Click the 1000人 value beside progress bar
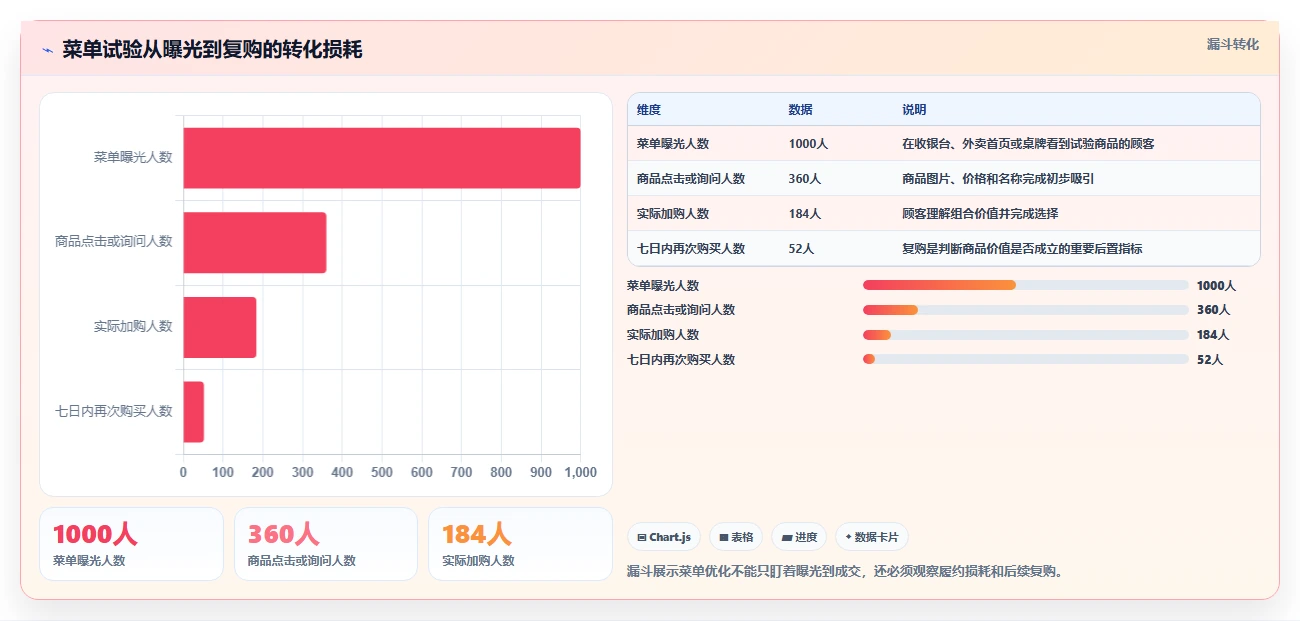Viewport: 1300px width, 621px height. 1217,285
